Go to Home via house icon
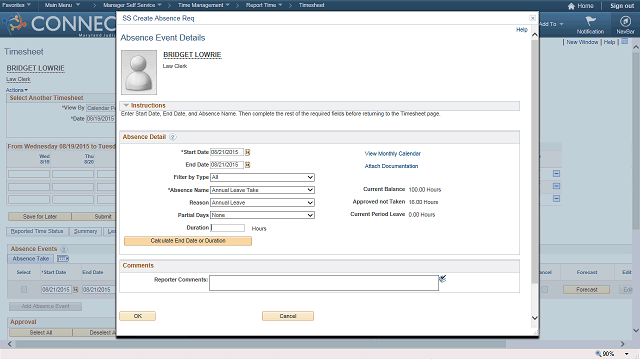Viewport: 640px width, 360px height. click(x=571, y=6)
